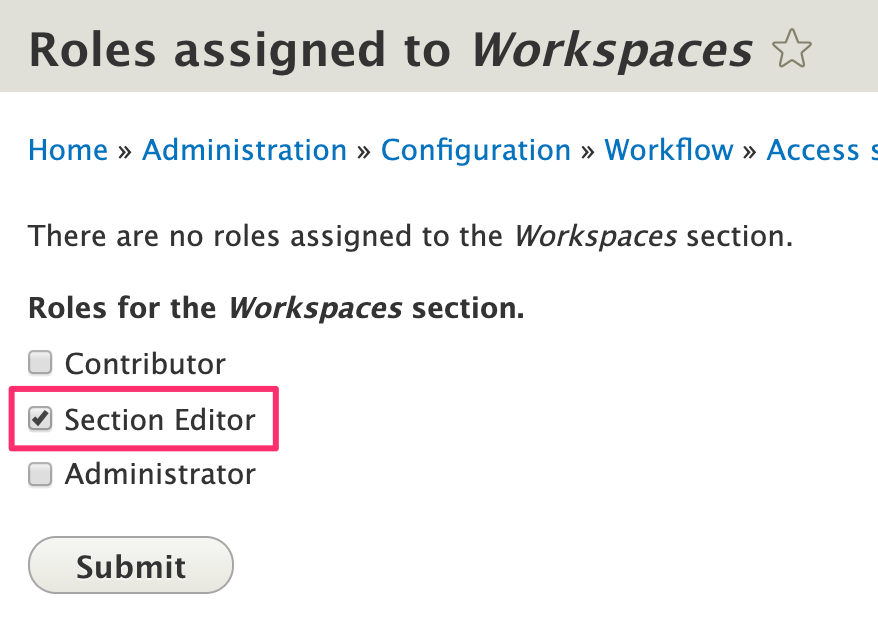The width and height of the screenshot is (878, 620).
Task: Open the Workflow breadcrumb link
Action: click(x=669, y=150)
